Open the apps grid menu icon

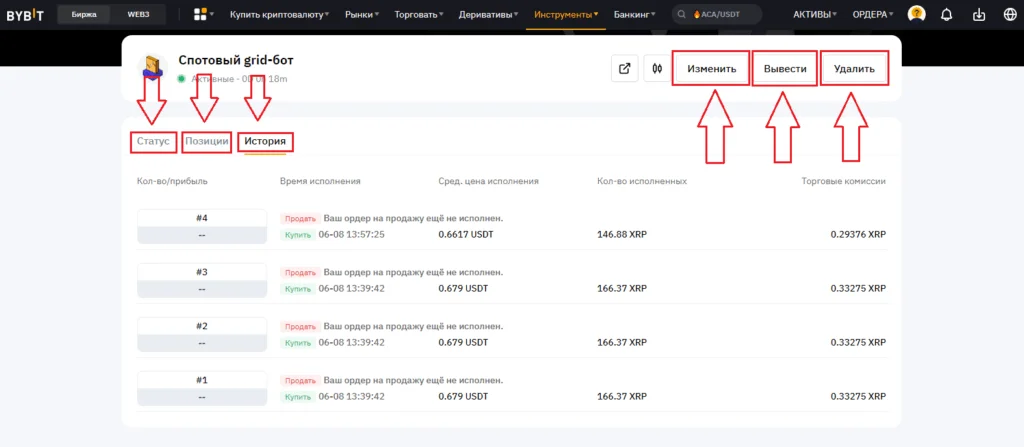tap(200, 14)
